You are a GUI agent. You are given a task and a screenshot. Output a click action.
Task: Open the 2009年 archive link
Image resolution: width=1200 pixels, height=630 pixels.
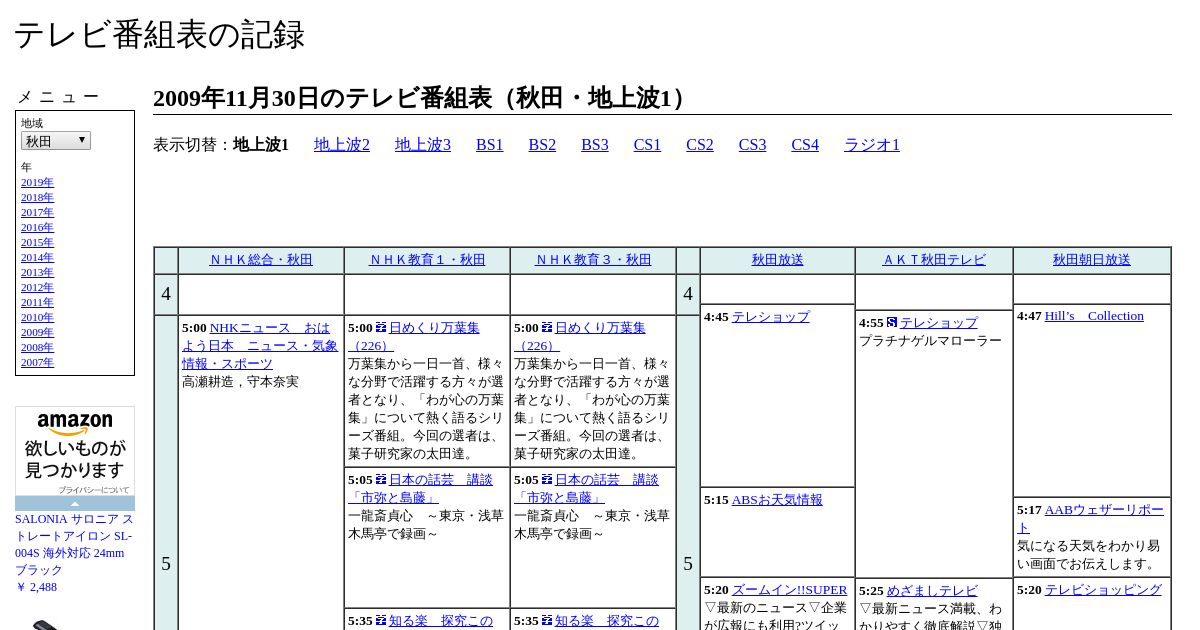tap(37, 332)
